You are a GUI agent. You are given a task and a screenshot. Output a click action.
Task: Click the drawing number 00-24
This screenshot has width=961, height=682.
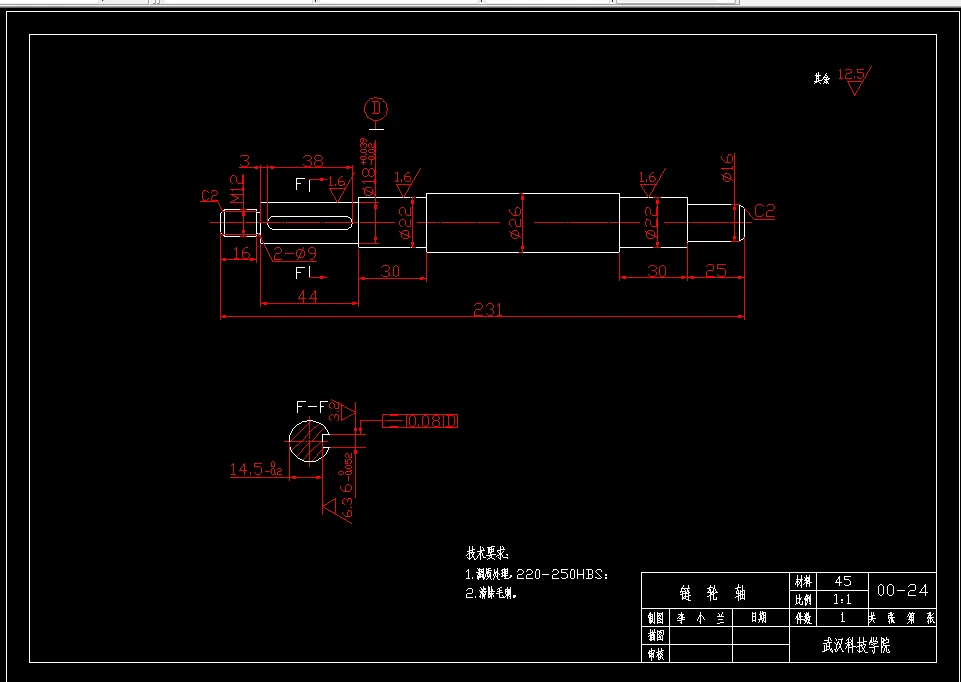(902, 591)
